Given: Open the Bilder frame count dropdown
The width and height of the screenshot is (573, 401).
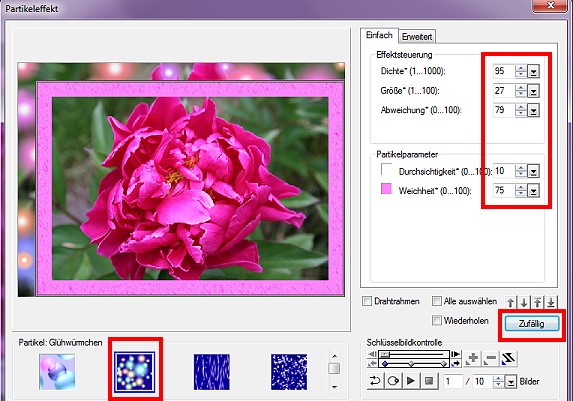Looking at the screenshot, I should pos(511,382).
